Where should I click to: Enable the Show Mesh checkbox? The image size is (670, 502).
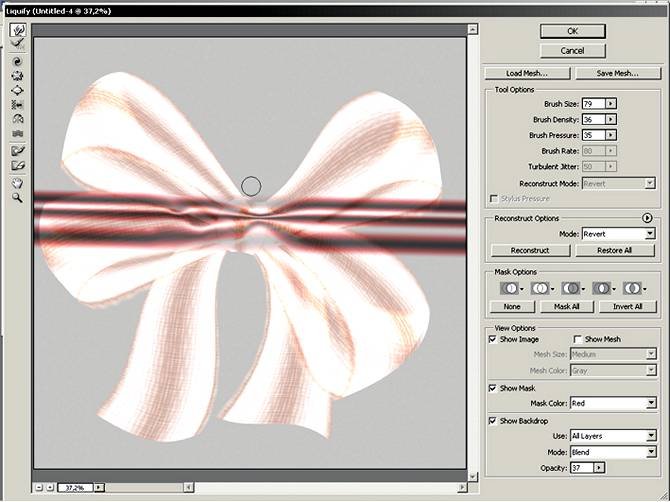577,339
